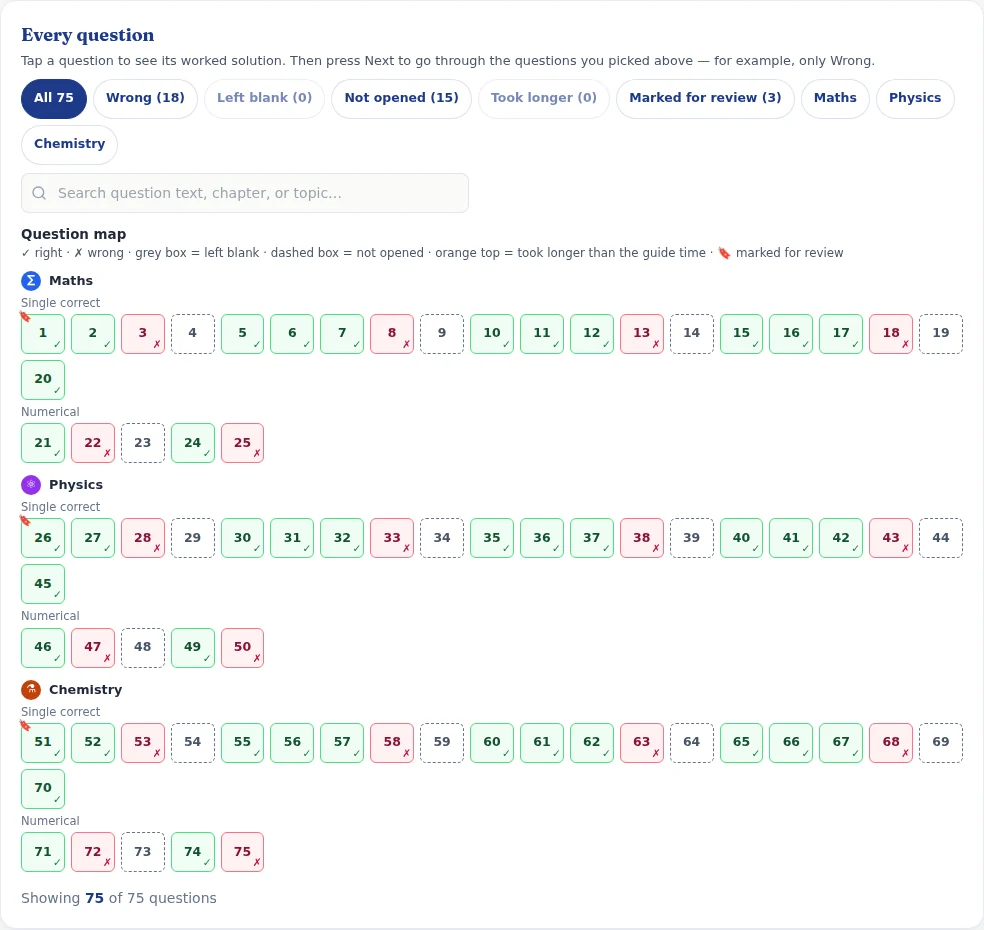Select the Maths filter chip
This screenshot has height=930, width=984.
(835, 99)
